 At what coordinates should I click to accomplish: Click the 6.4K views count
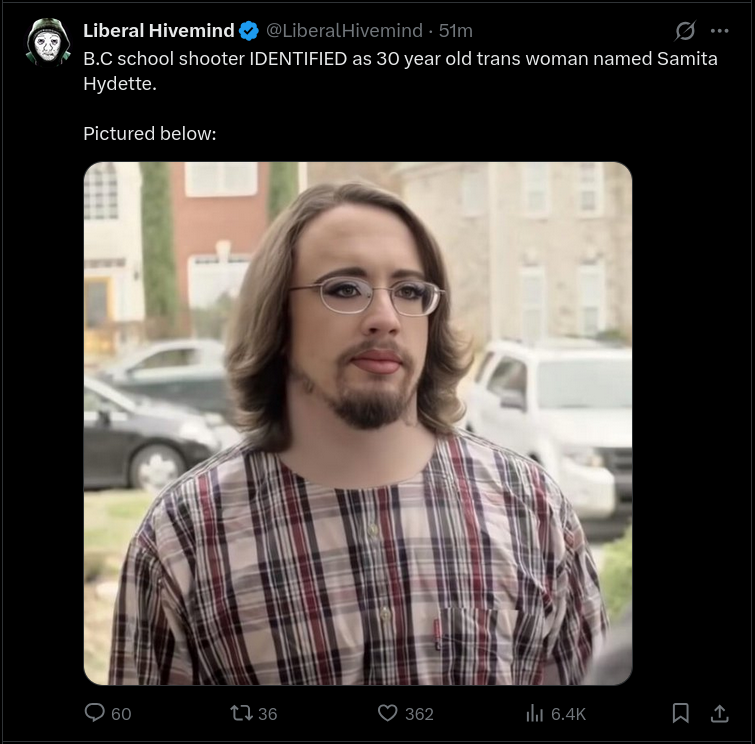click(568, 714)
